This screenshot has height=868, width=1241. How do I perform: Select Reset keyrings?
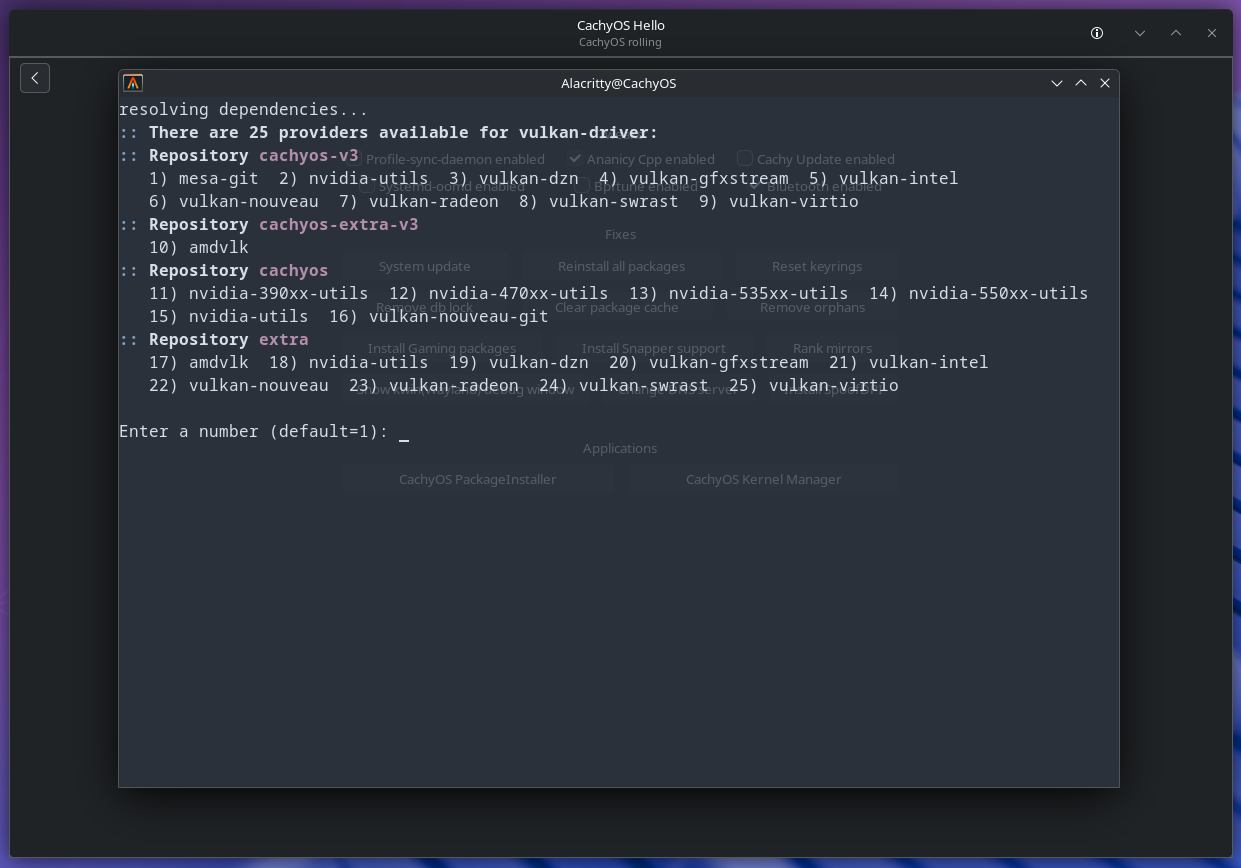(x=817, y=266)
